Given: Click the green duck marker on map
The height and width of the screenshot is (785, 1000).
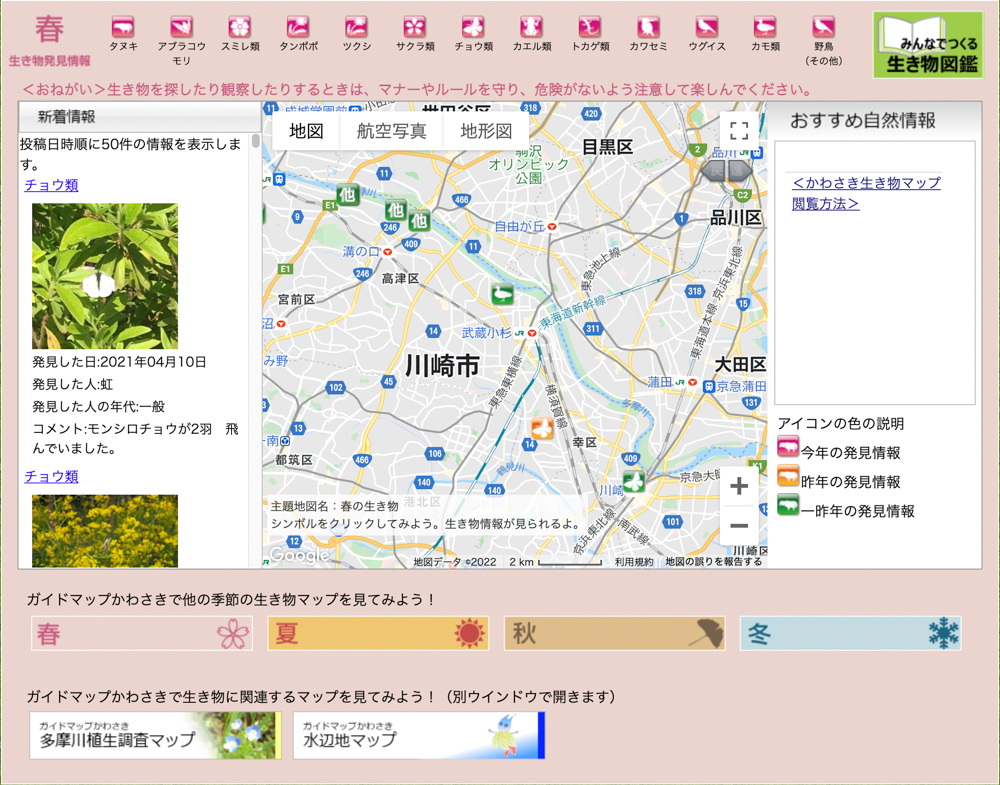Looking at the screenshot, I should coord(503,294).
